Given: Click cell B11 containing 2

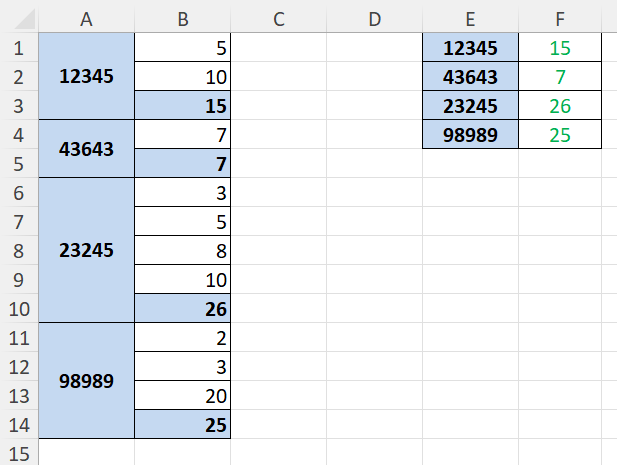Looking at the screenshot, I should [x=183, y=338].
